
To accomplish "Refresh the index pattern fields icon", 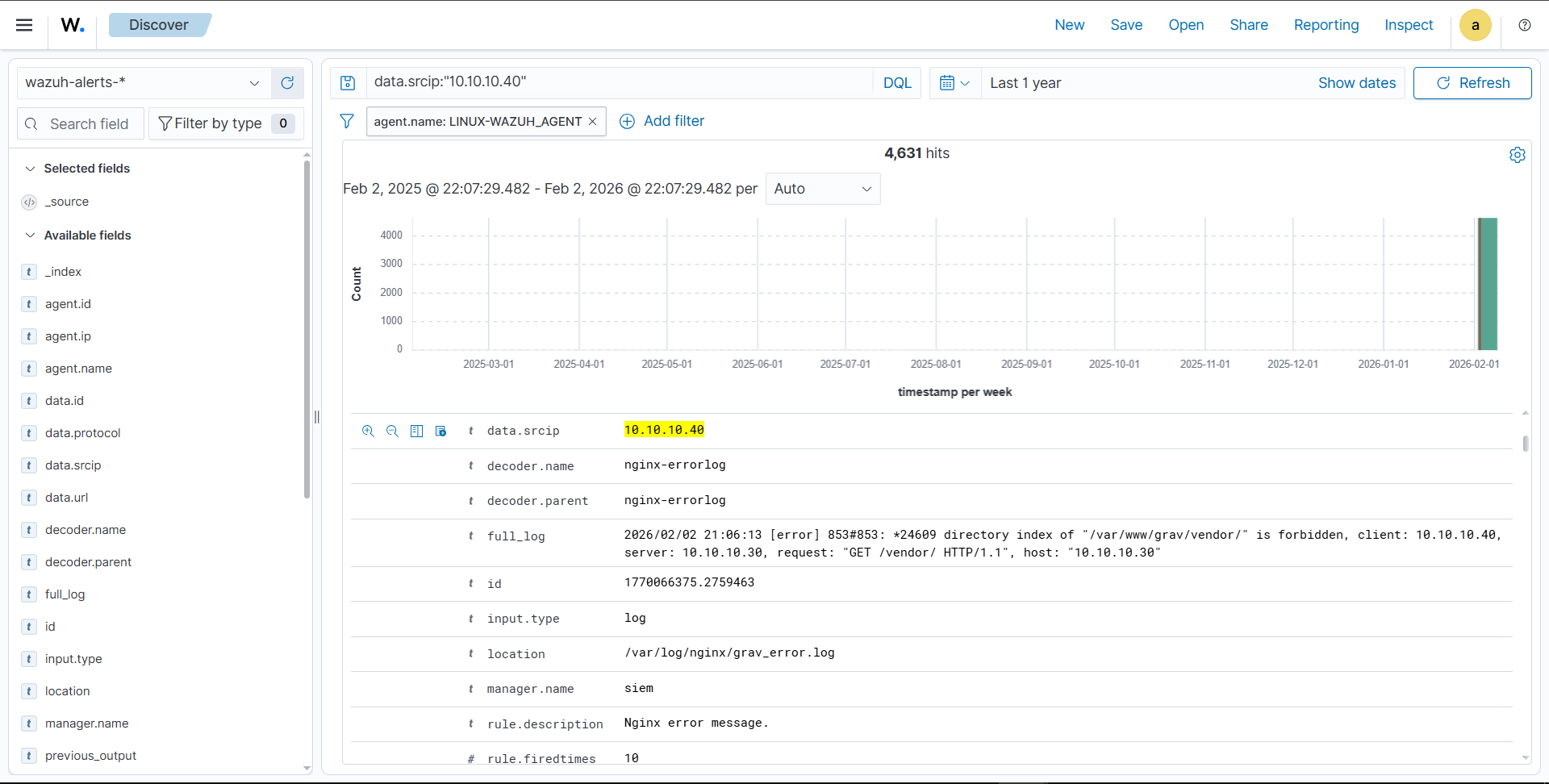I will [287, 83].
